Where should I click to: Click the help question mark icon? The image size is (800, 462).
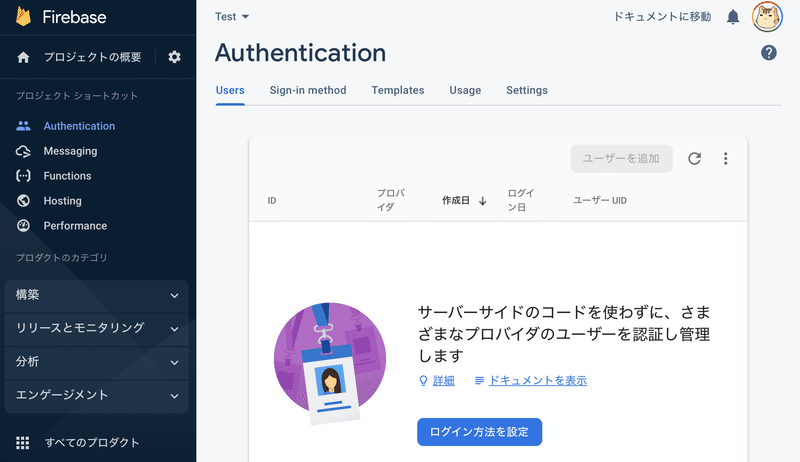coord(769,53)
